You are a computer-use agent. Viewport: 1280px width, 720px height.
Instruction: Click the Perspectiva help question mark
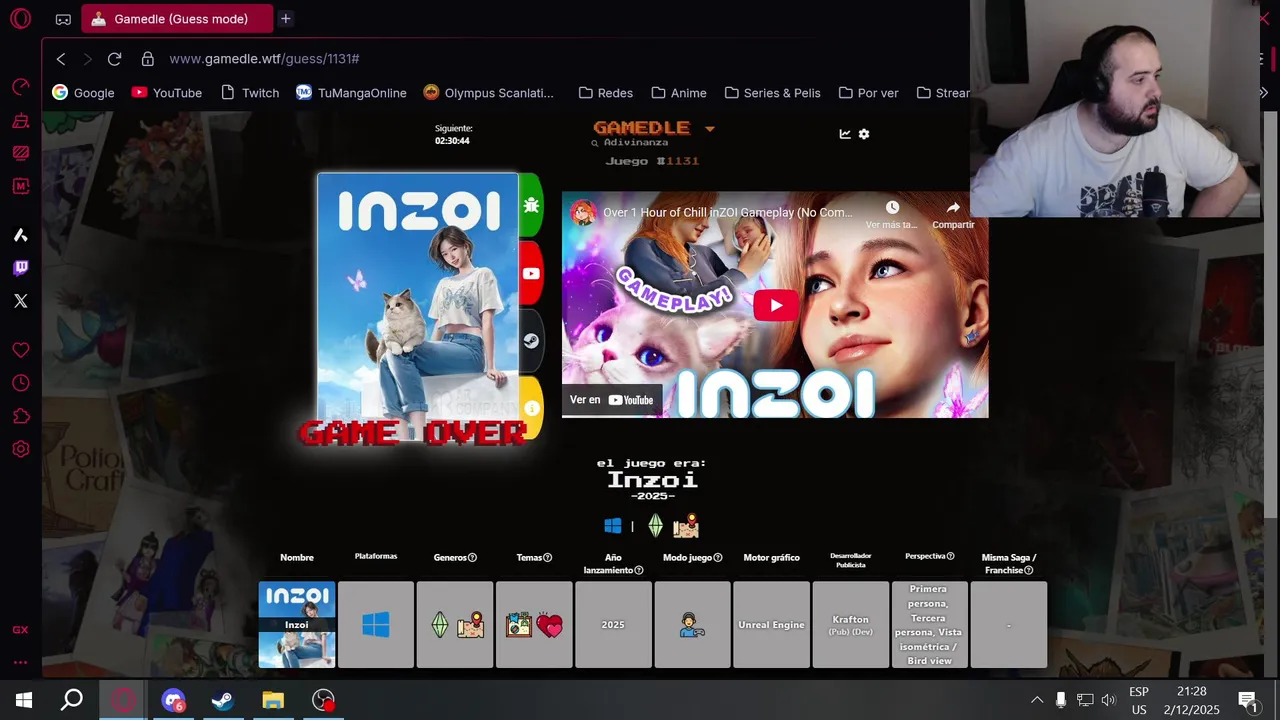click(950, 556)
